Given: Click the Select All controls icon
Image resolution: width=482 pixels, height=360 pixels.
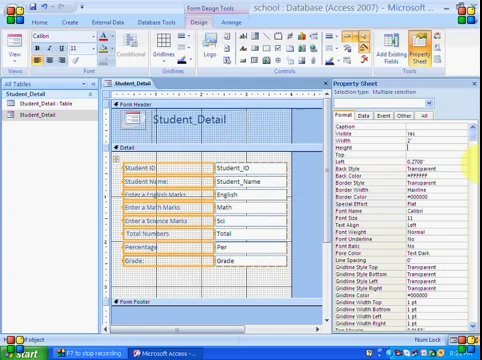Looking at the screenshot, I should (x=347, y=60).
